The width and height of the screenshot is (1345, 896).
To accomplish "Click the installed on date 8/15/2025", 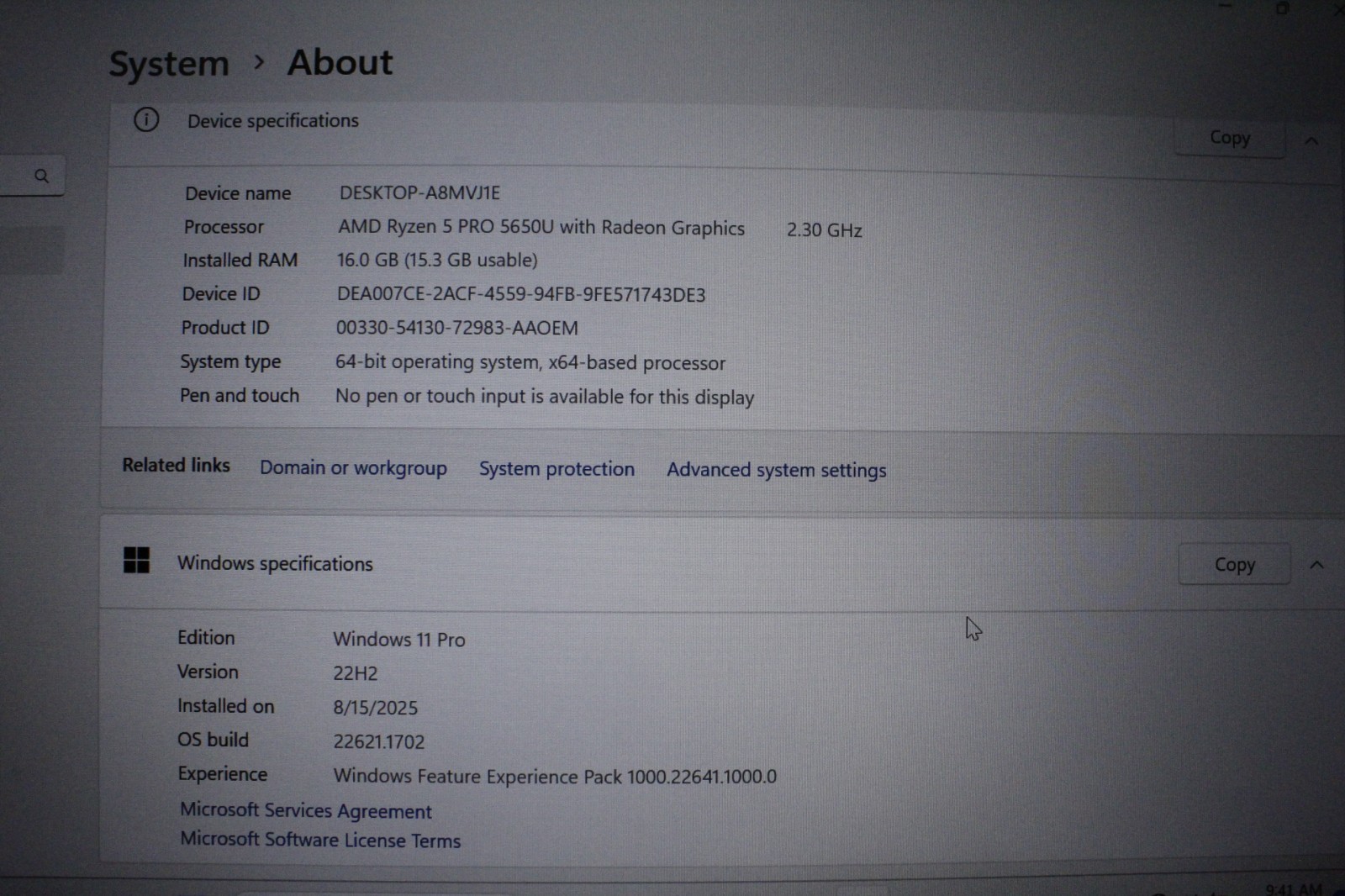I will coord(375,708).
